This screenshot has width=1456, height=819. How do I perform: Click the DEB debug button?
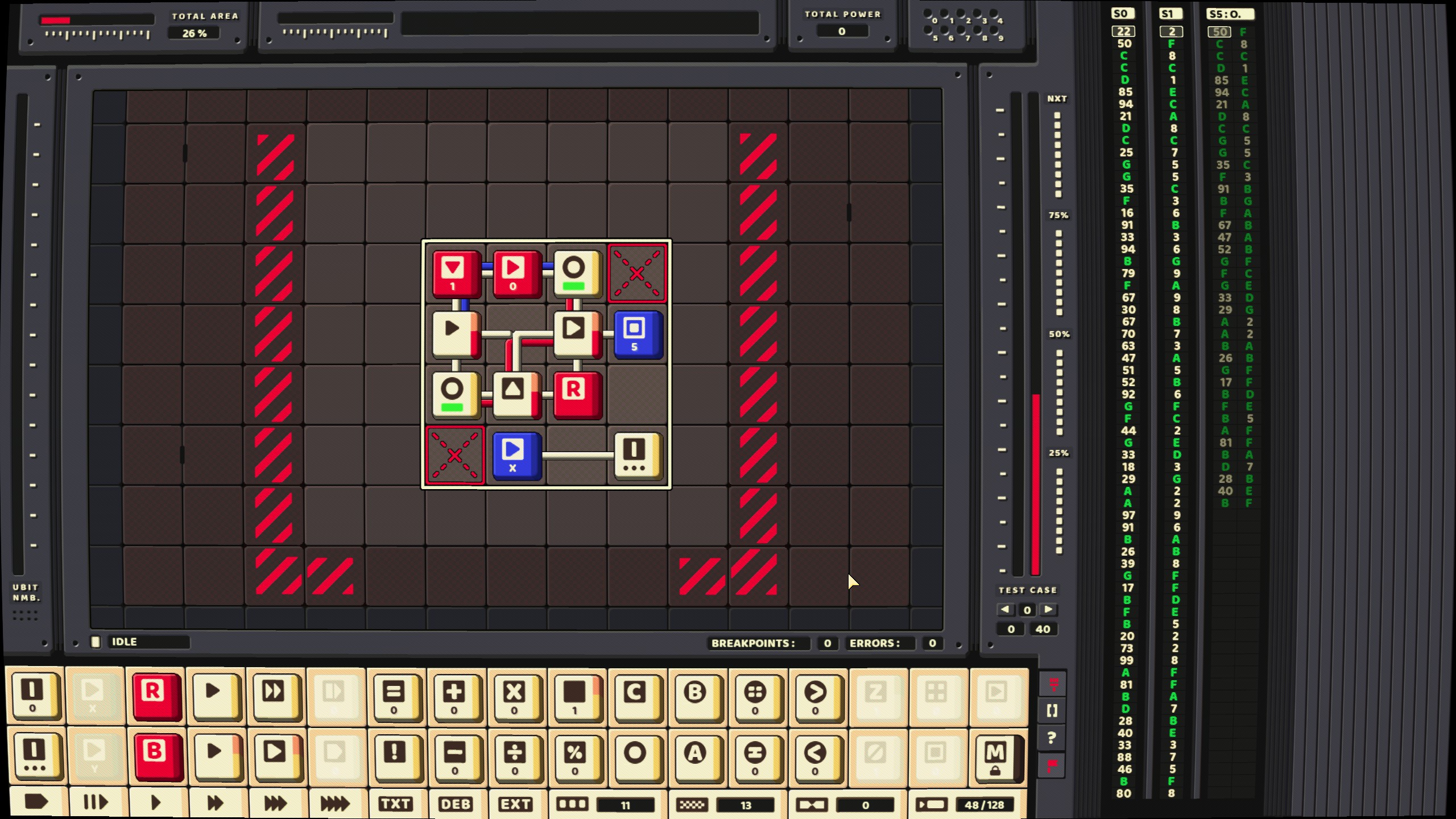point(456,804)
